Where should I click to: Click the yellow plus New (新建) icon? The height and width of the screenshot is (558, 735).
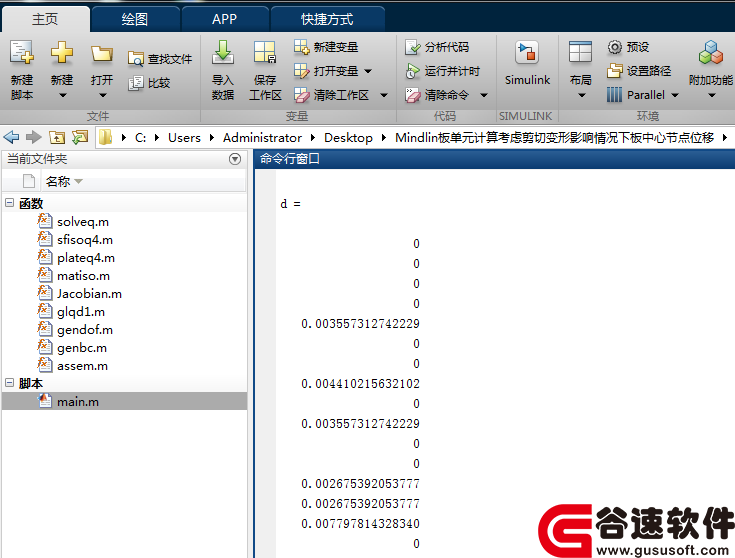tap(61, 52)
